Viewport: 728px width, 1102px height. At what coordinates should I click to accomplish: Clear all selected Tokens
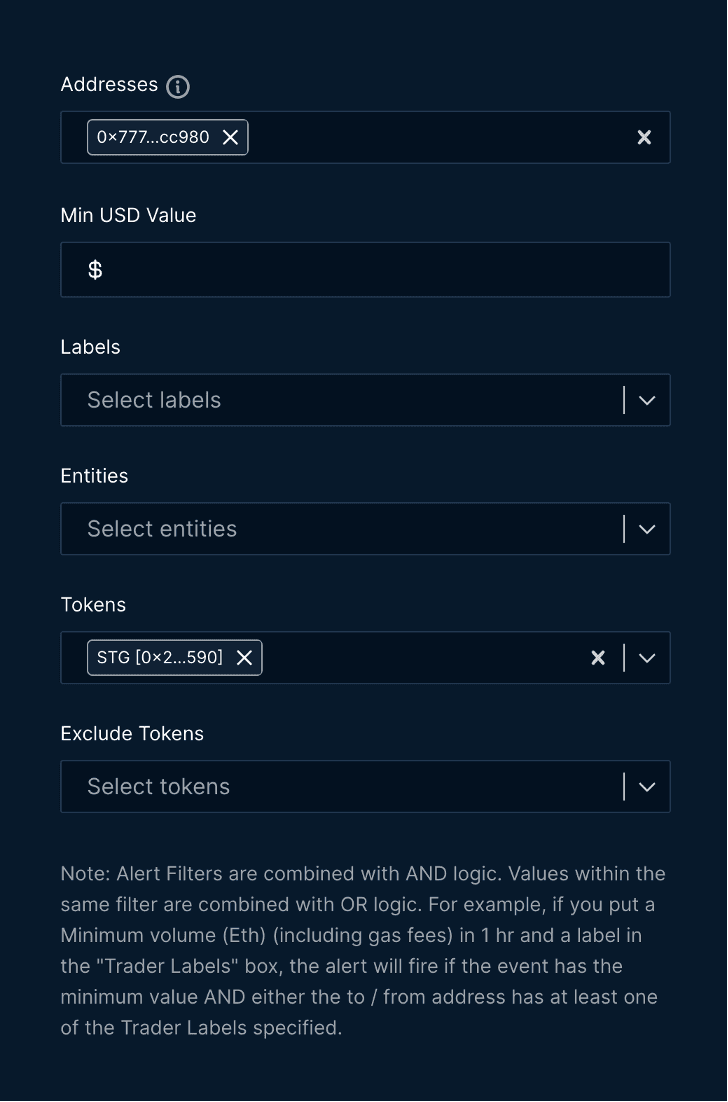[x=598, y=658]
